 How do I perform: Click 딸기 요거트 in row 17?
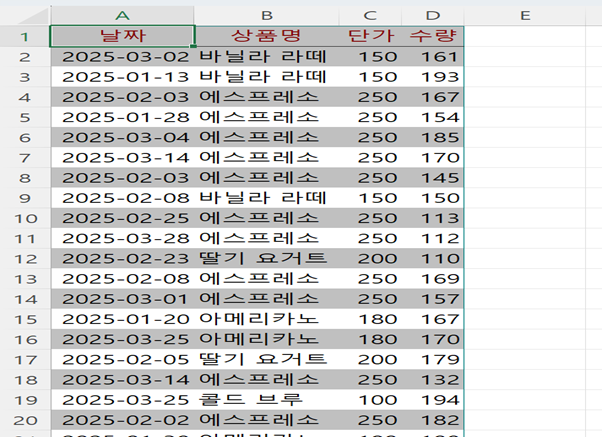(267, 359)
